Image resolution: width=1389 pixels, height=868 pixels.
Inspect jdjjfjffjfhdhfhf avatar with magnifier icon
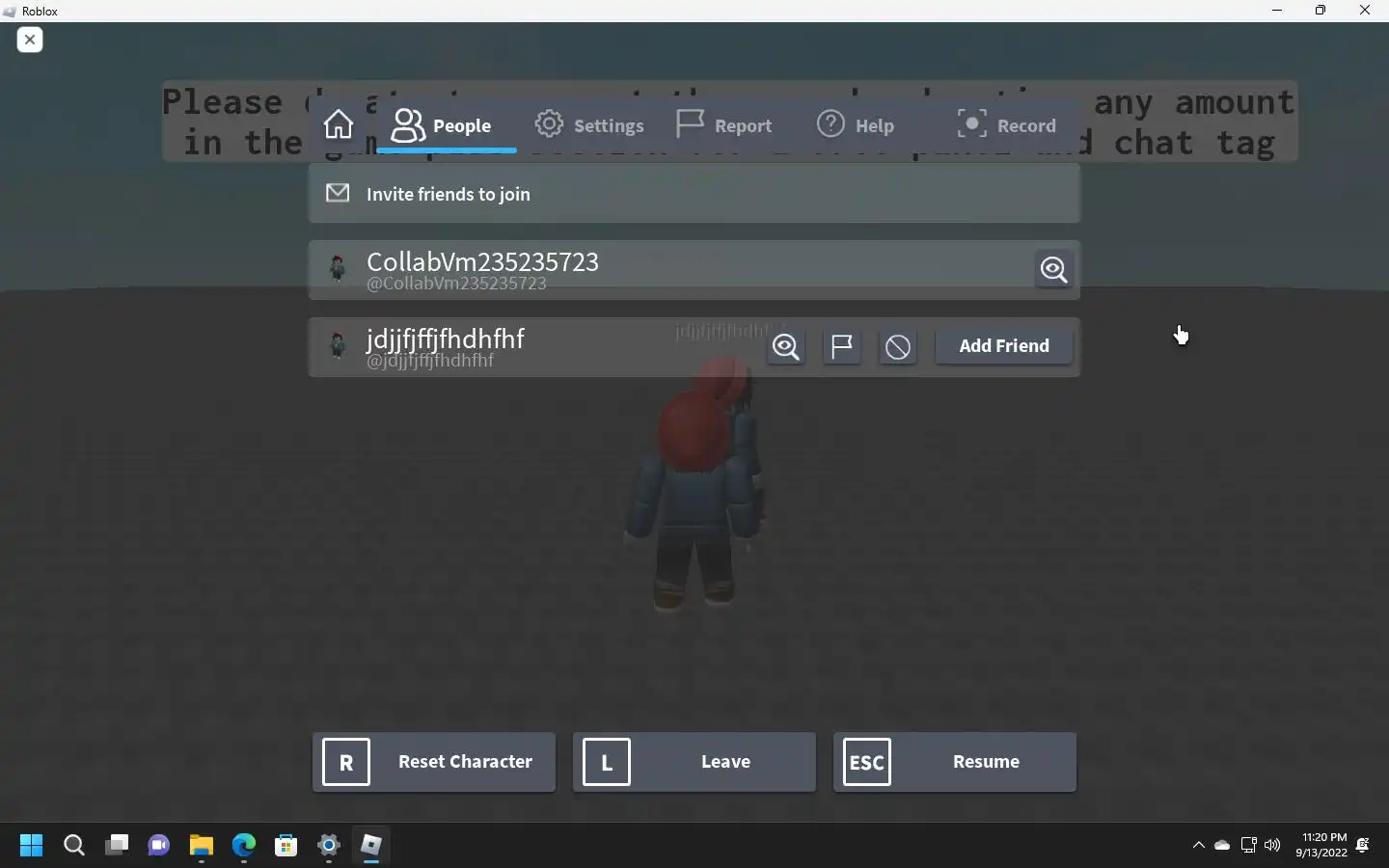[786, 347]
